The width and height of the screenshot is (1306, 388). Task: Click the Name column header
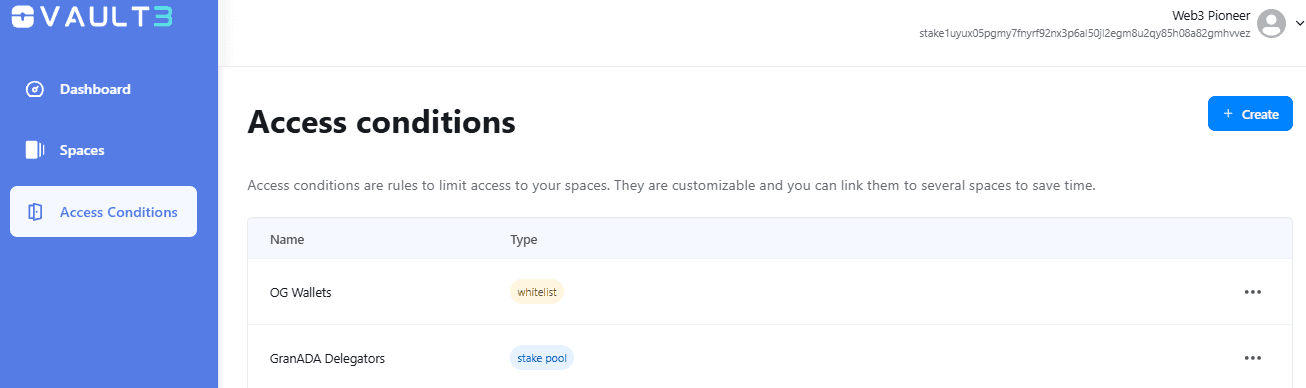point(287,240)
